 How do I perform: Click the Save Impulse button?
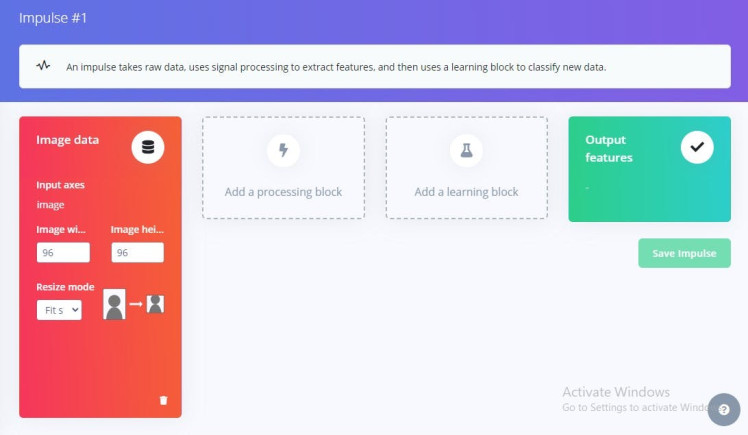[684, 253]
